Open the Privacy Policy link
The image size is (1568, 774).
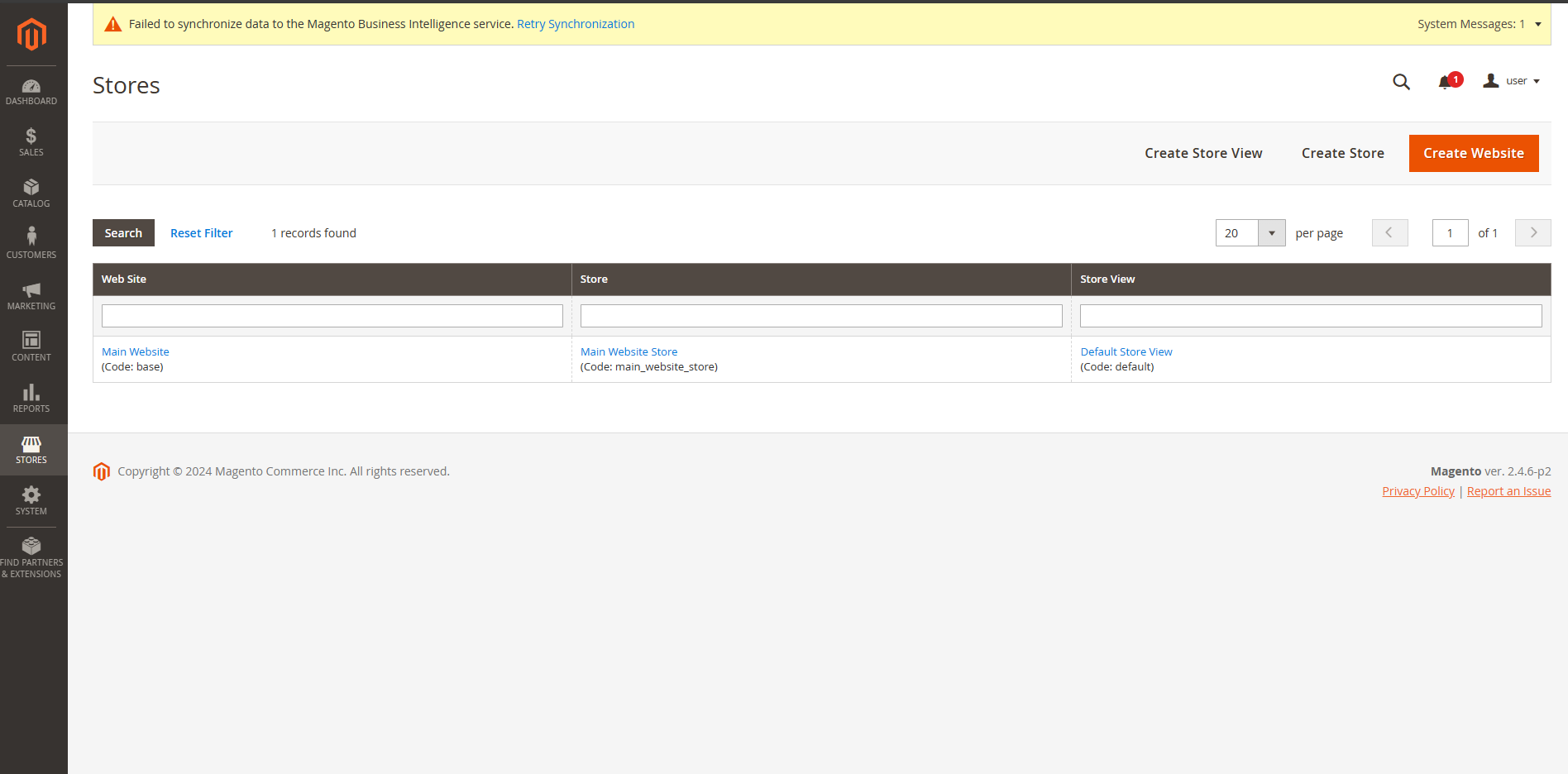click(1418, 491)
